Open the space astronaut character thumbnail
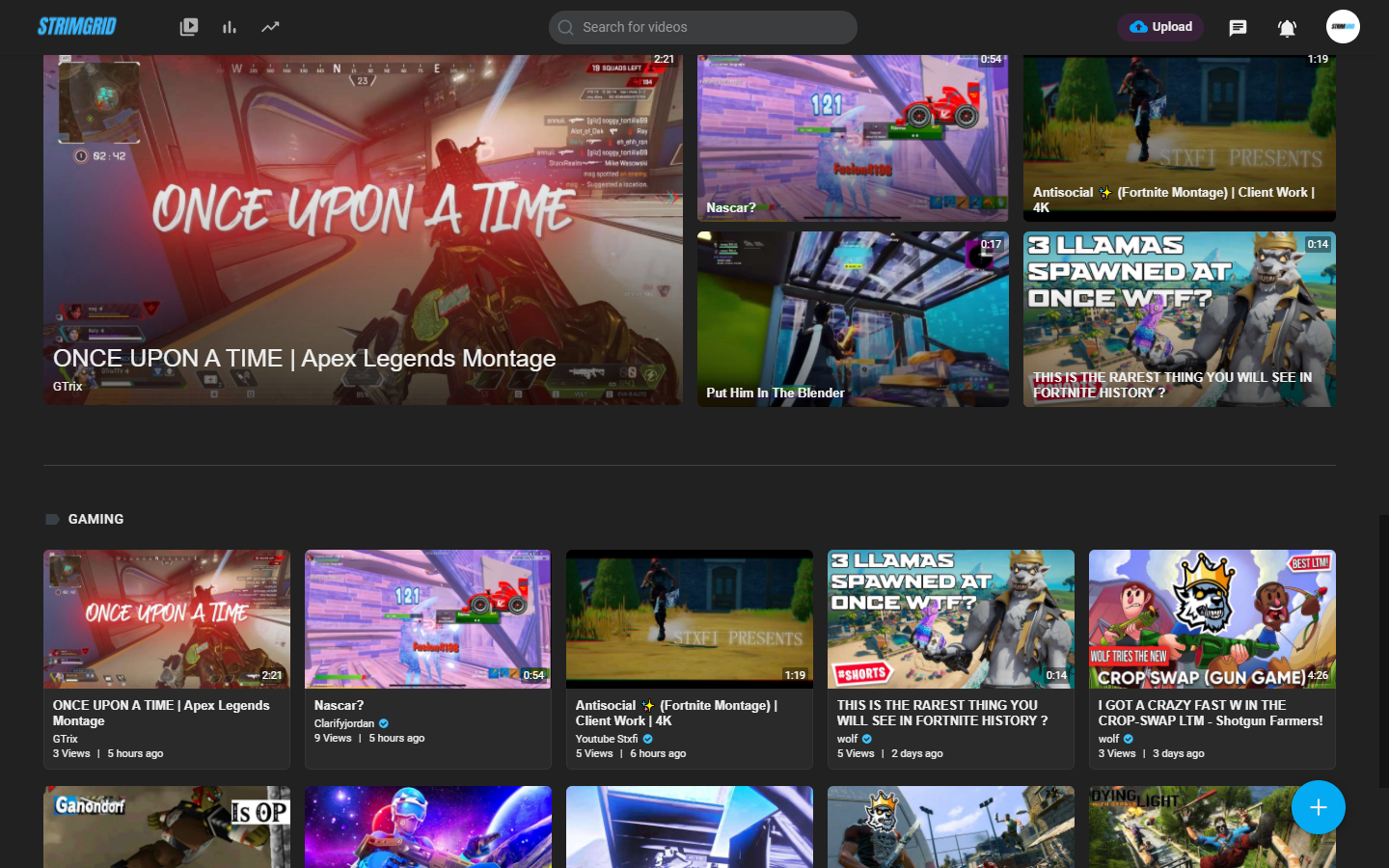Viewport: 1389px width, 868px height. click(x=428, y=827)
